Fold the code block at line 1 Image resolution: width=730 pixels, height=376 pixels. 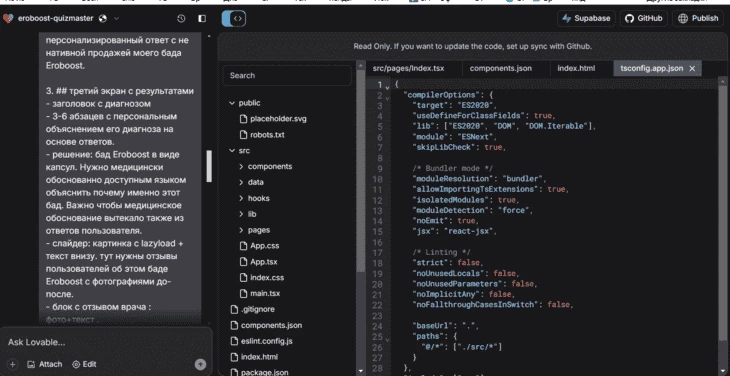(x=387, y=87)
